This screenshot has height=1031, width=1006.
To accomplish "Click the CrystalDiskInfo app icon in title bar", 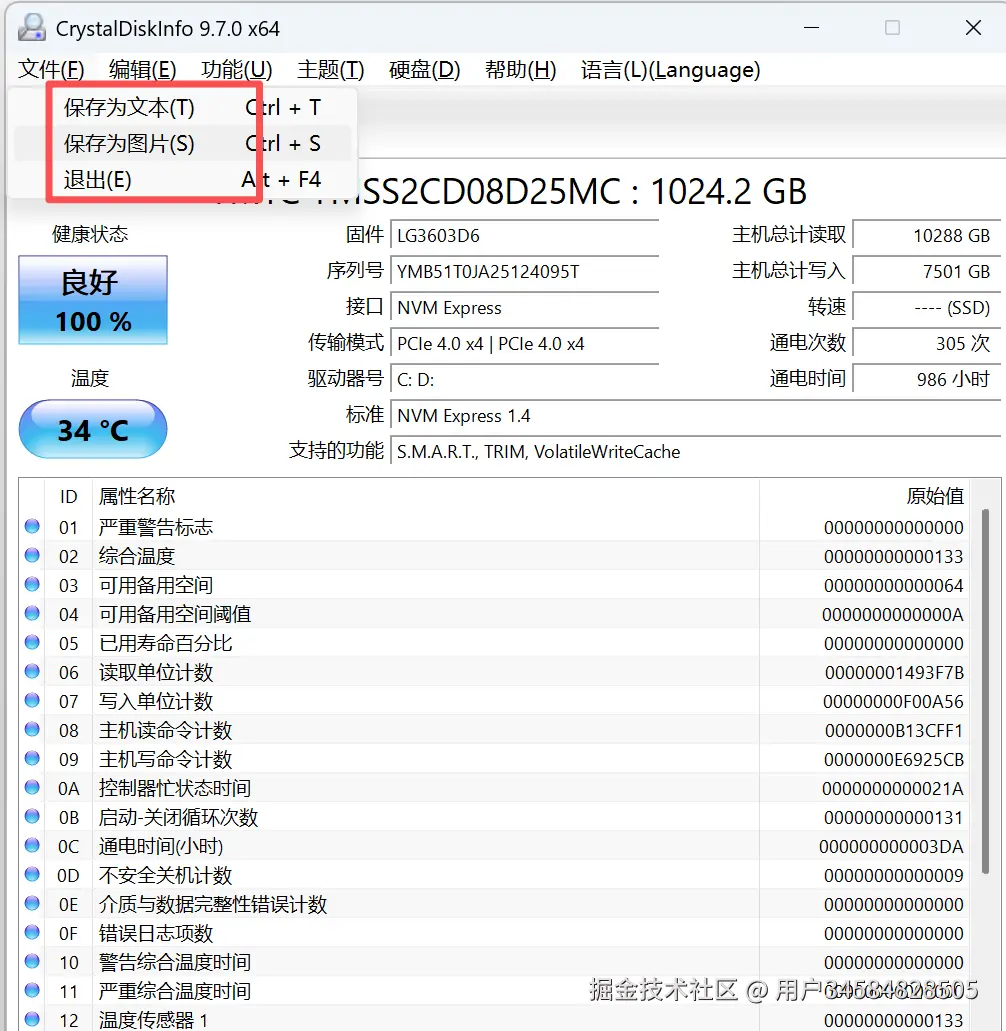I will point(32,28).
